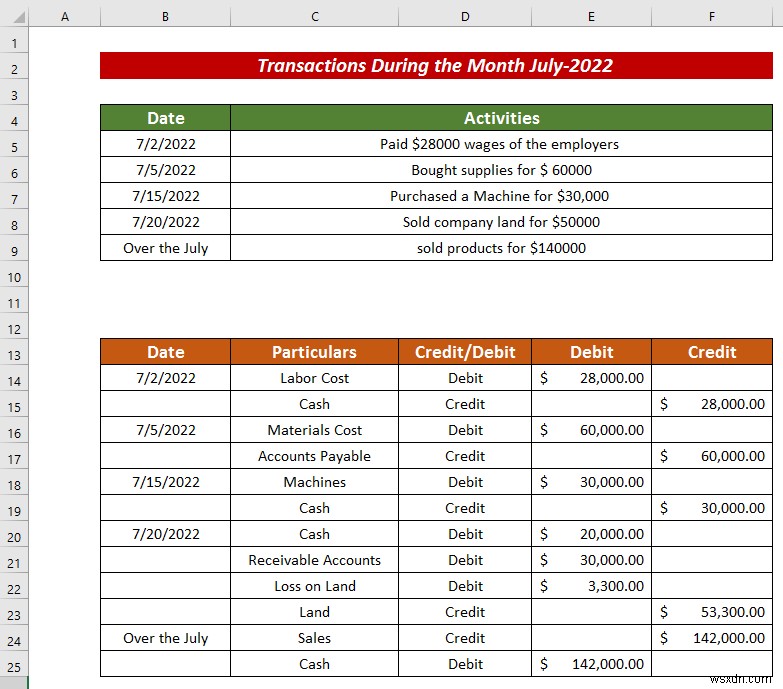
Task: Click the green 'Activities' header cell
Action: tap(501, 118)
